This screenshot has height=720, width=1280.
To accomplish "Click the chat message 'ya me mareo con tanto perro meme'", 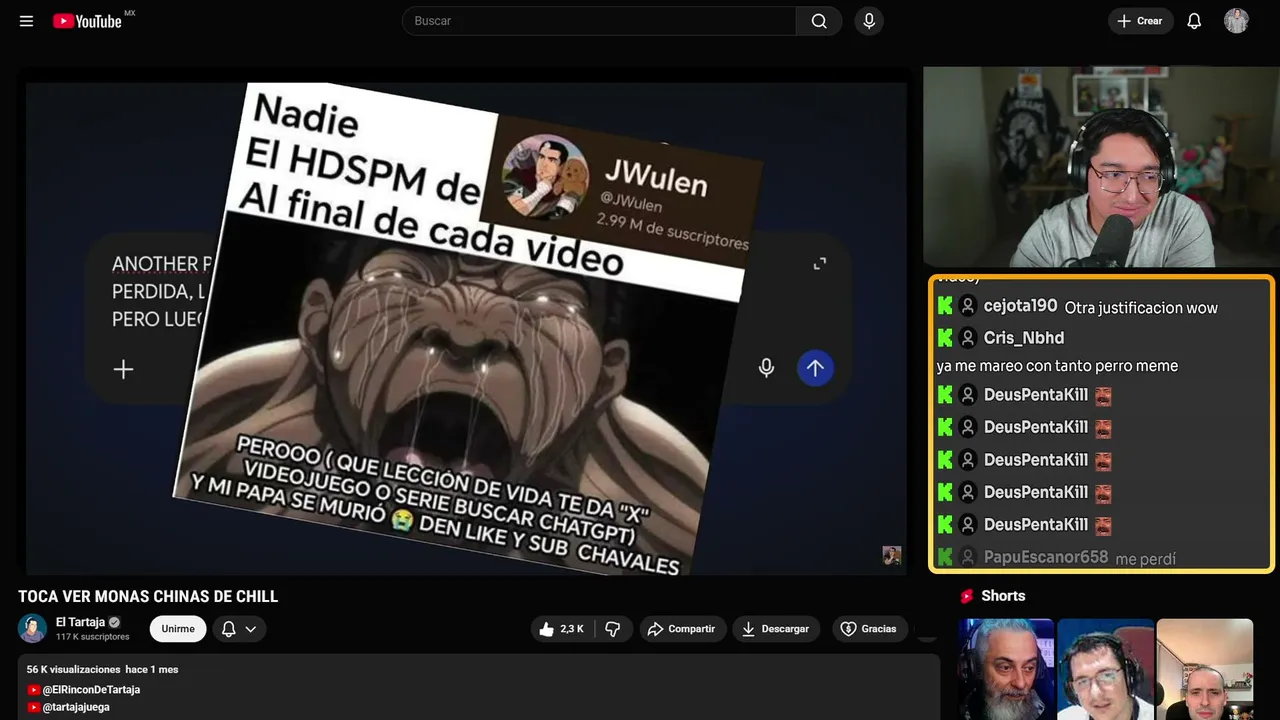I will [1057, 366].
